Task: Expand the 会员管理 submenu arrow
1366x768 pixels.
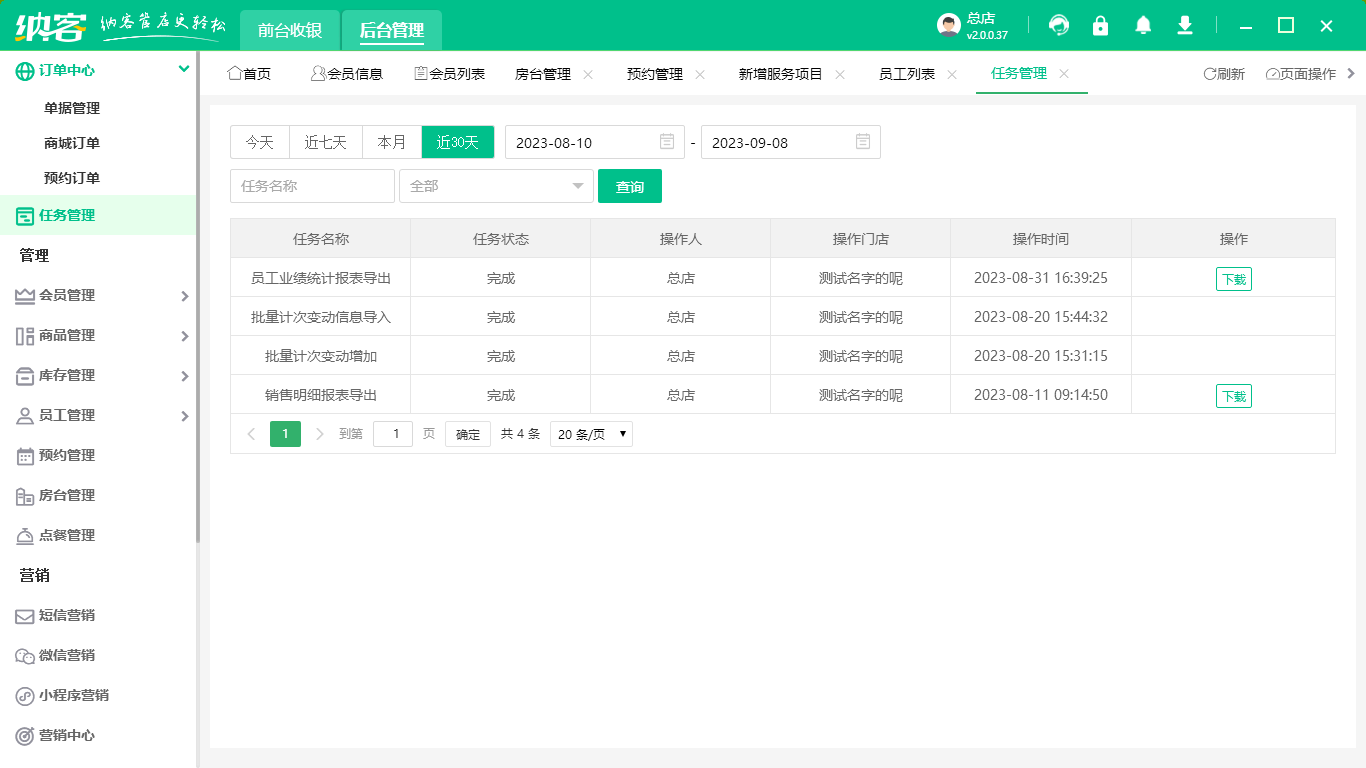Action: tap(185, 296)
